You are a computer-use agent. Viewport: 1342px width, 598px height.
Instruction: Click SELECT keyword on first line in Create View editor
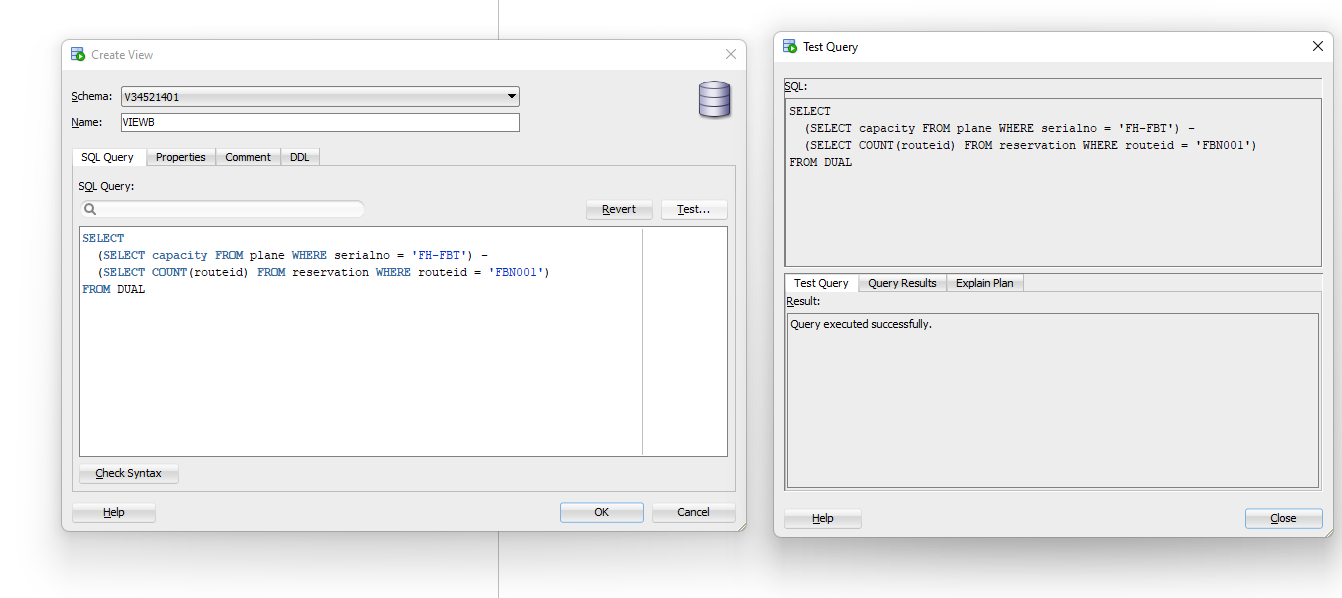click(x=103, y=239)
